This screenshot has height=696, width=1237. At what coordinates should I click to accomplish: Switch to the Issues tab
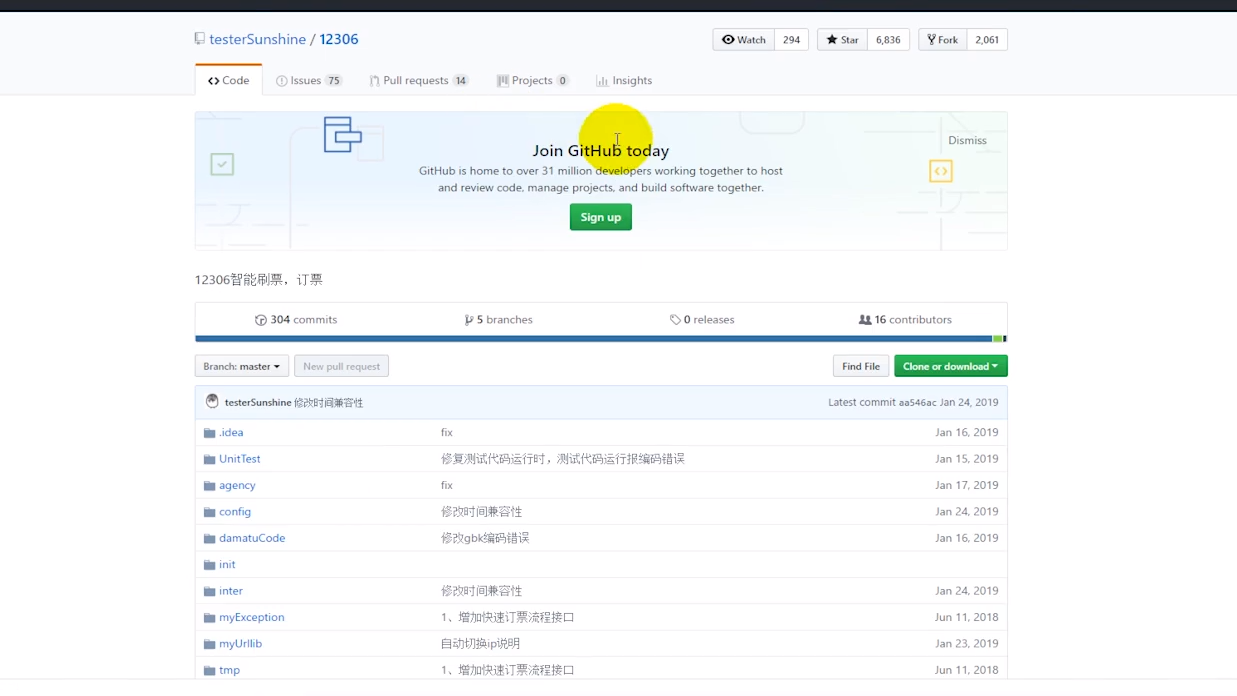[309, 80]
